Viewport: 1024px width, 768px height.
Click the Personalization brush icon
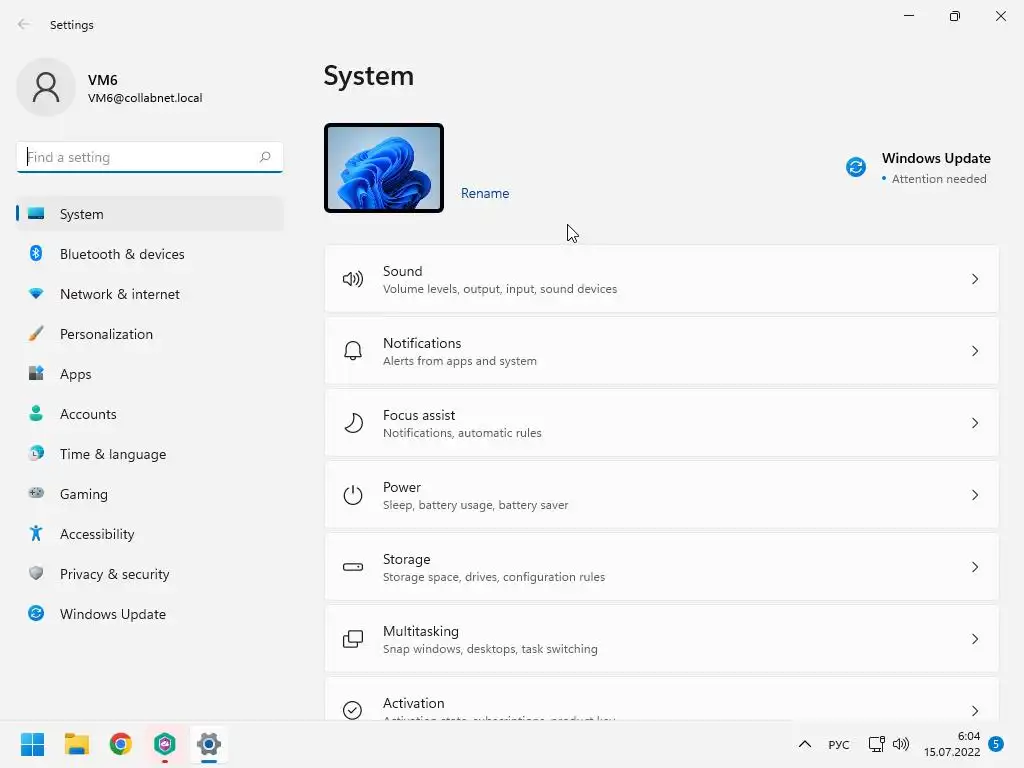click(36, 334)
